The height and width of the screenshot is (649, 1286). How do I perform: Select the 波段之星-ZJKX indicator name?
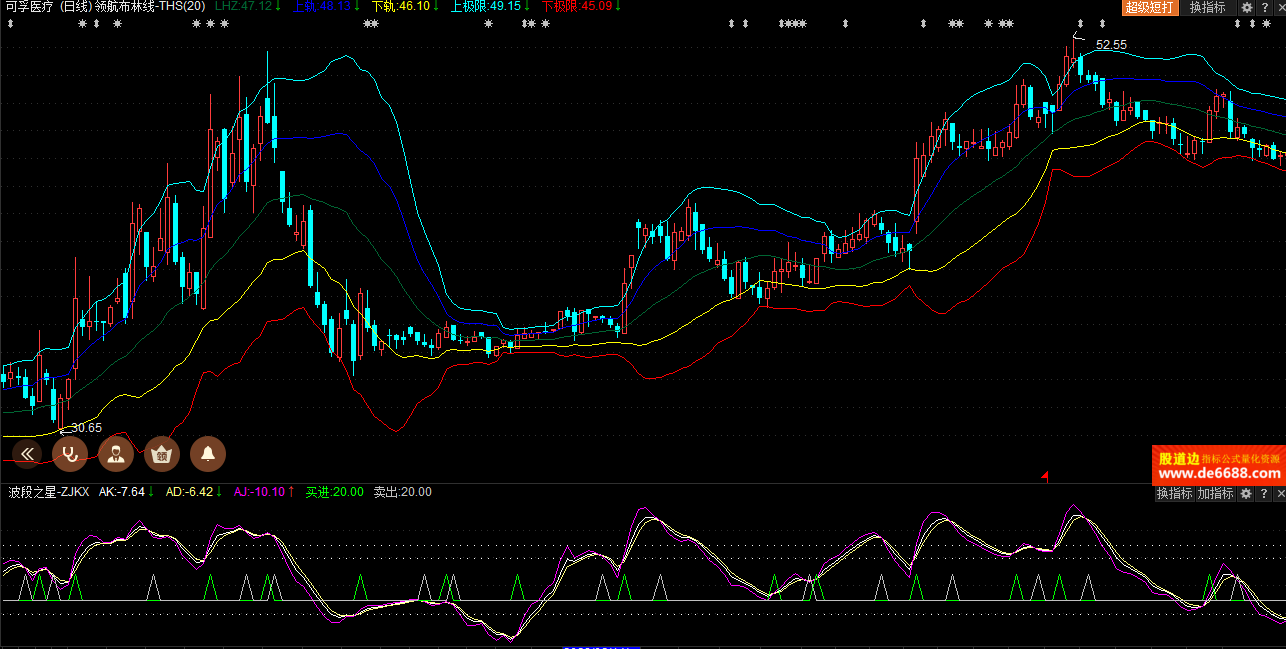[49, 492]
